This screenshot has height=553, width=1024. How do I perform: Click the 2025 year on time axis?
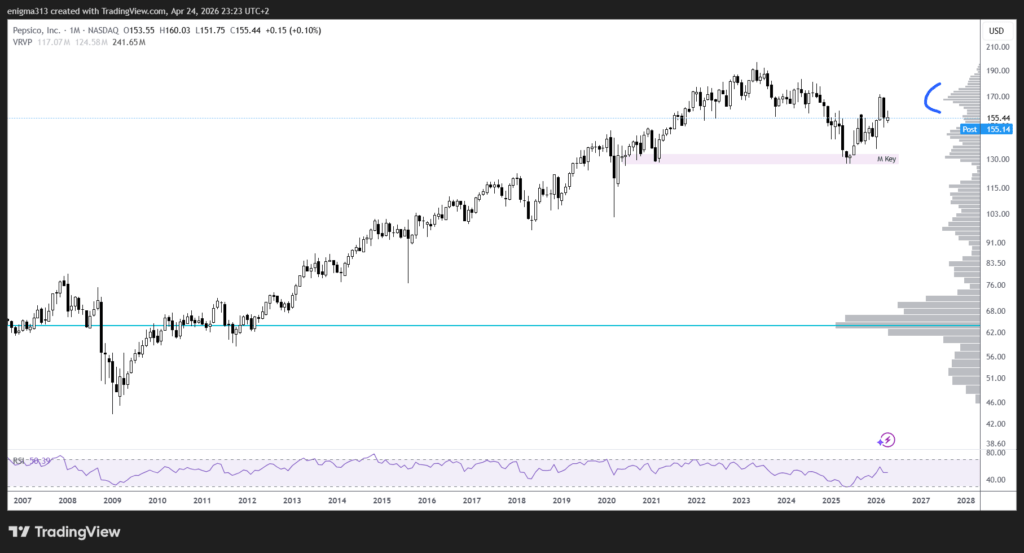tap(831, 501)
